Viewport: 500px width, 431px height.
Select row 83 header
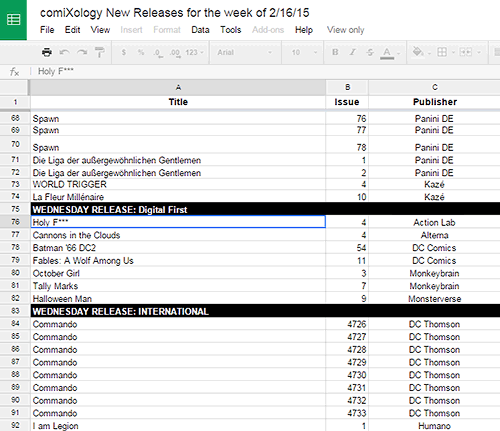tap(15, 311)
